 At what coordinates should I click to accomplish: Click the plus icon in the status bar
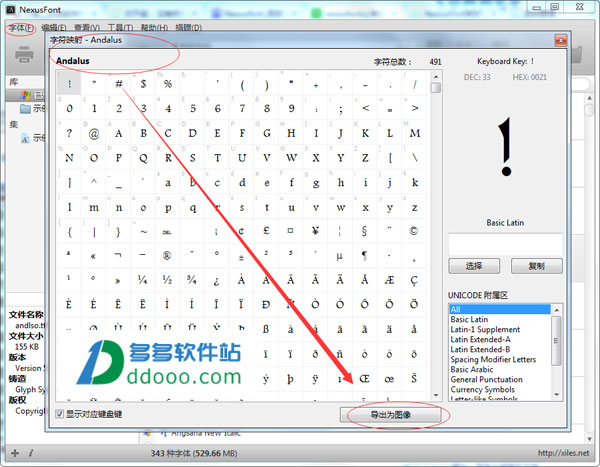point(15,453)
